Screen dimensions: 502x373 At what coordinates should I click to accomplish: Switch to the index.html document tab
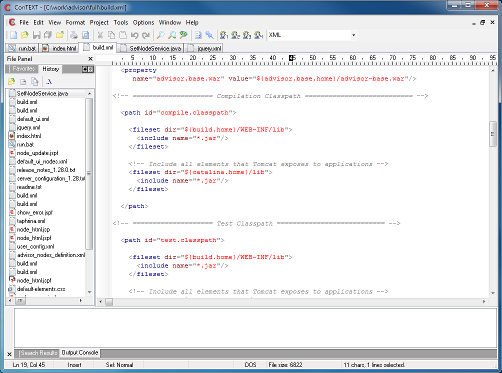59,48
